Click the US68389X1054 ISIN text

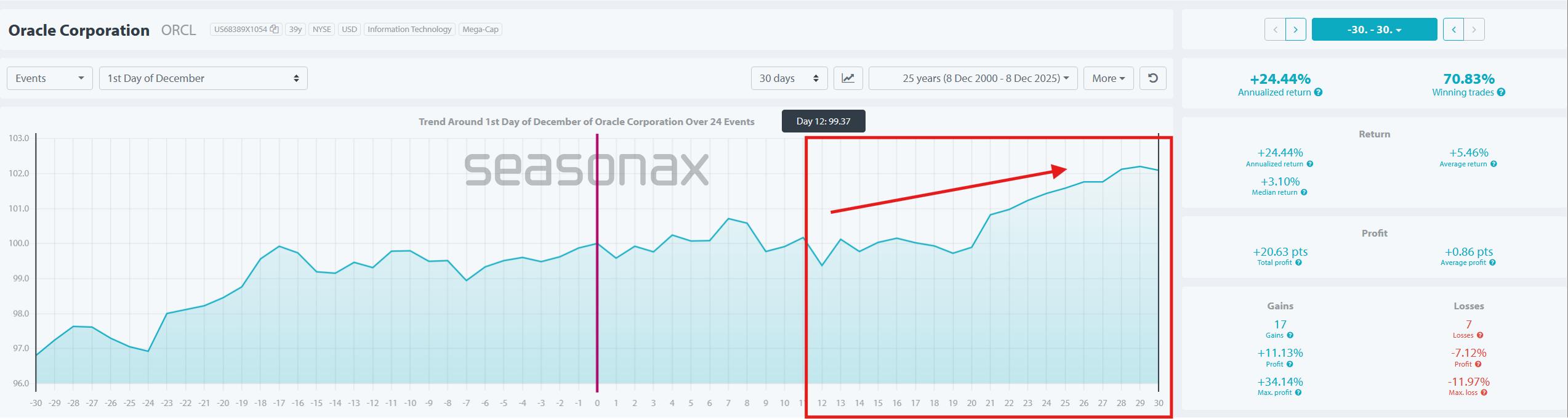coord(241,30)
